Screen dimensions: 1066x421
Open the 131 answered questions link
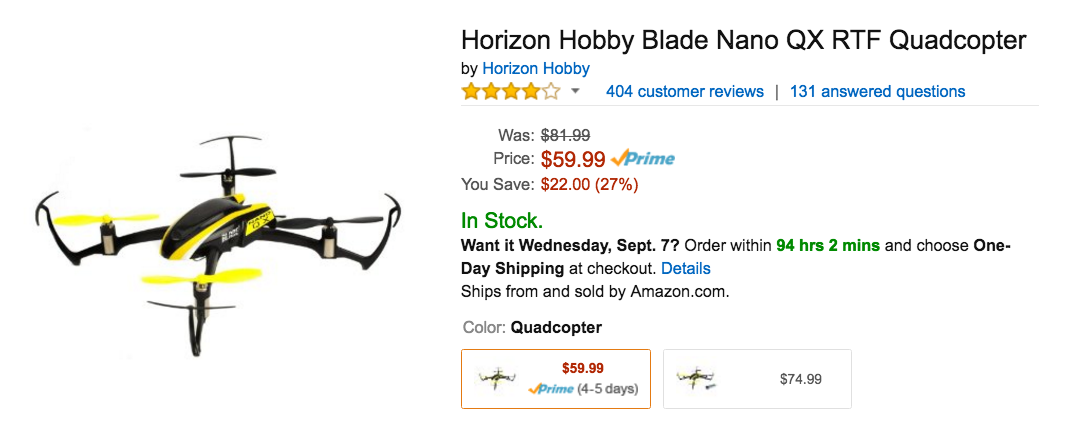click(877, 92)
